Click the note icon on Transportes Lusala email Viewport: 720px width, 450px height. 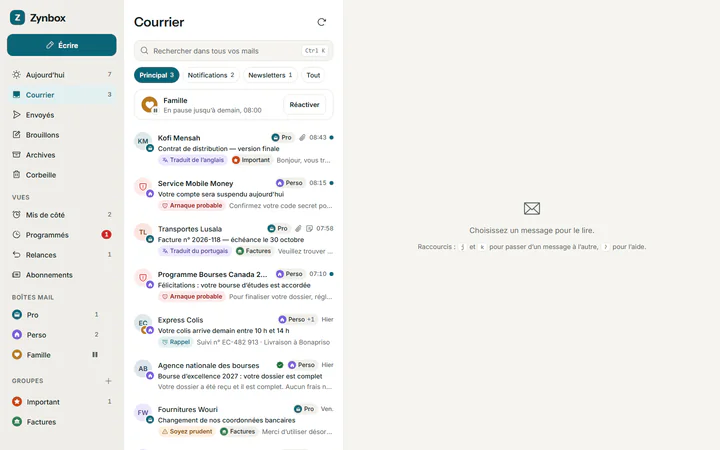coord(309,228)
